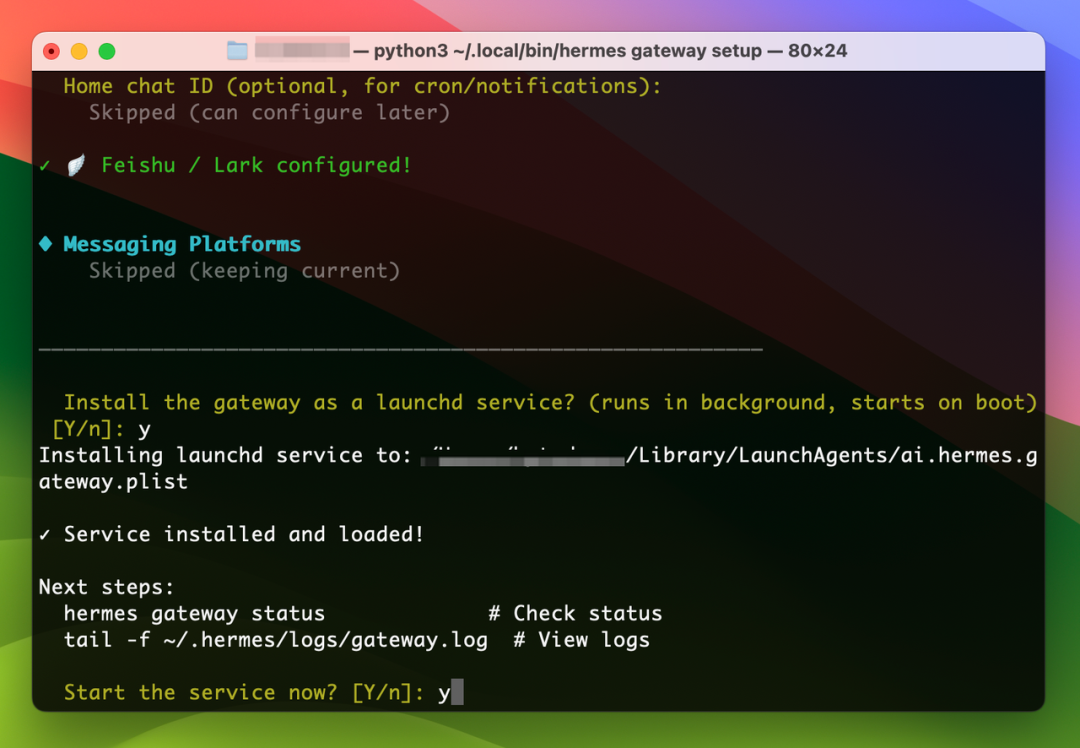Click 'ateway.plist' wrapped line
This screenshot has height=748, width=1080.
tap(113, 481)
